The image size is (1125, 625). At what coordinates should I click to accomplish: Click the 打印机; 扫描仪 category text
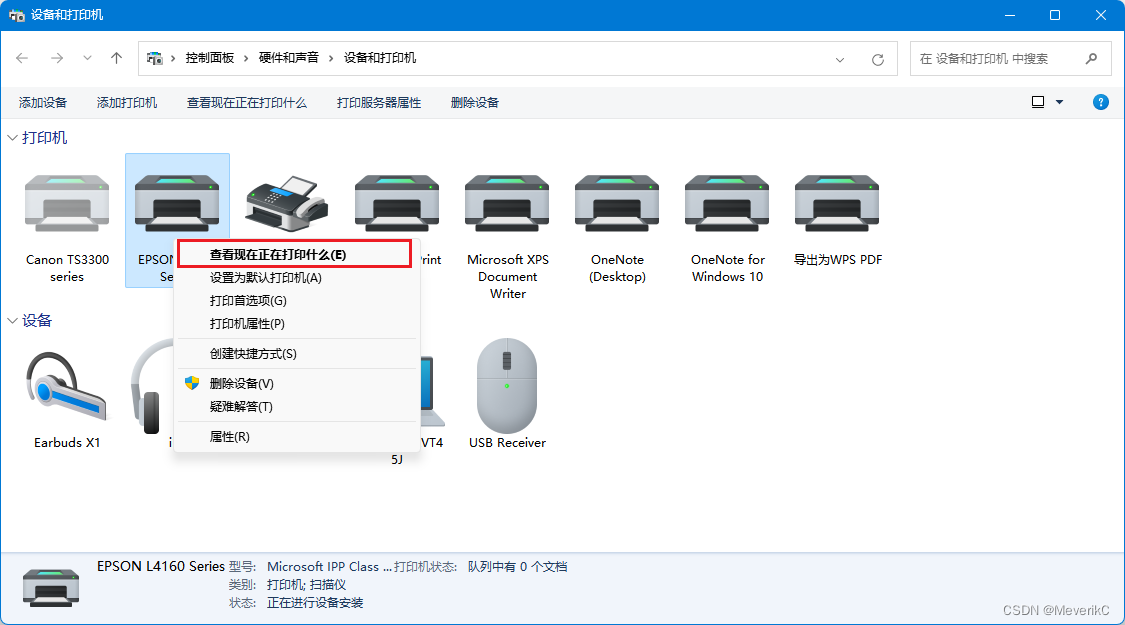coord(306,585)
